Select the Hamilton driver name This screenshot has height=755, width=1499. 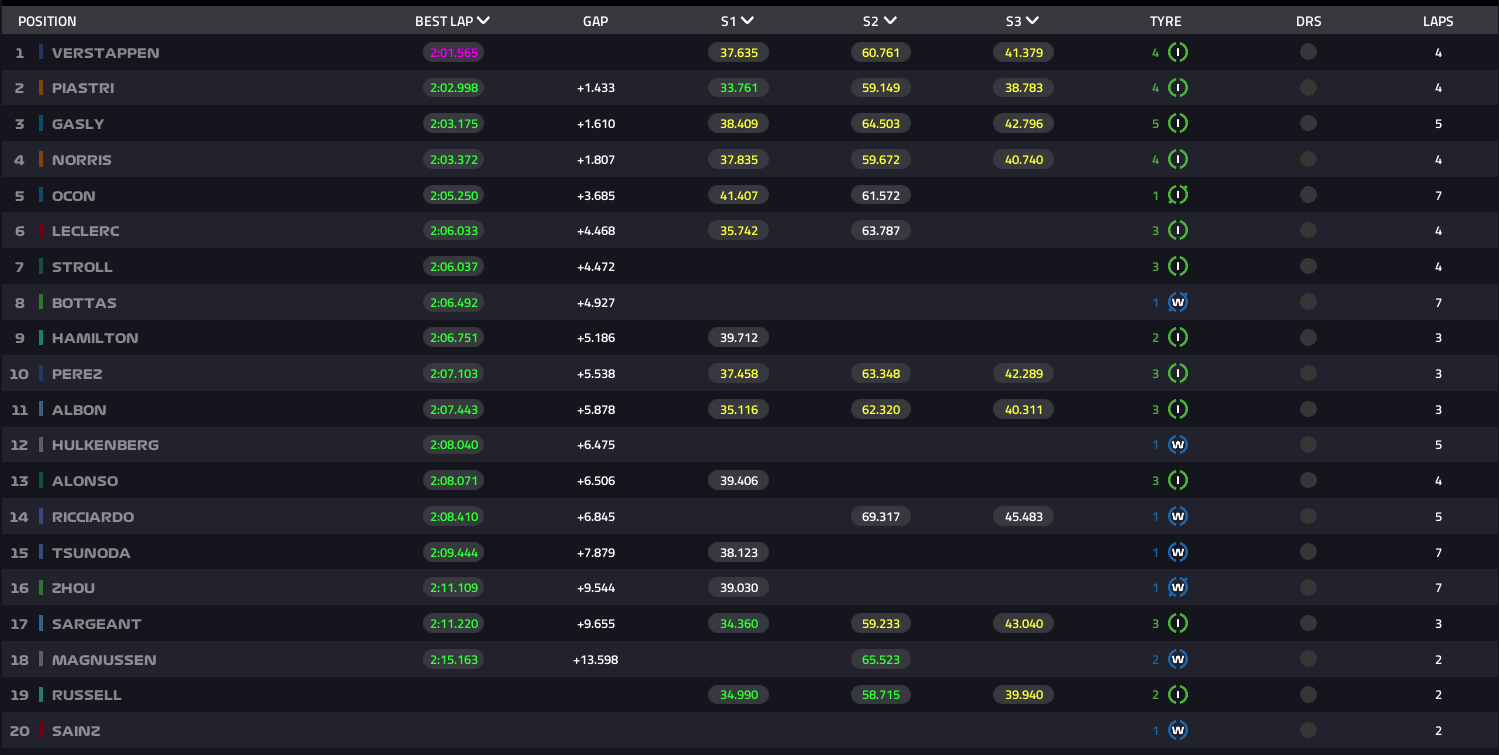(95, 338)
